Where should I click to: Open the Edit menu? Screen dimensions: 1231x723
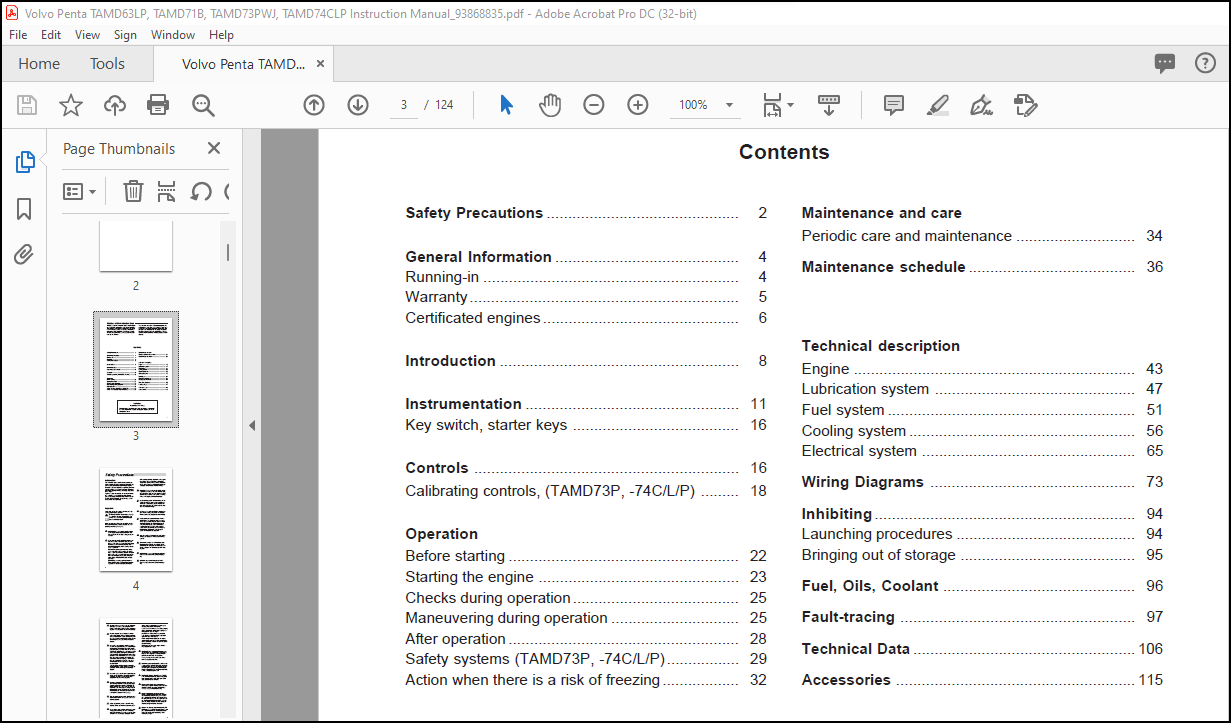coord(51,34)
